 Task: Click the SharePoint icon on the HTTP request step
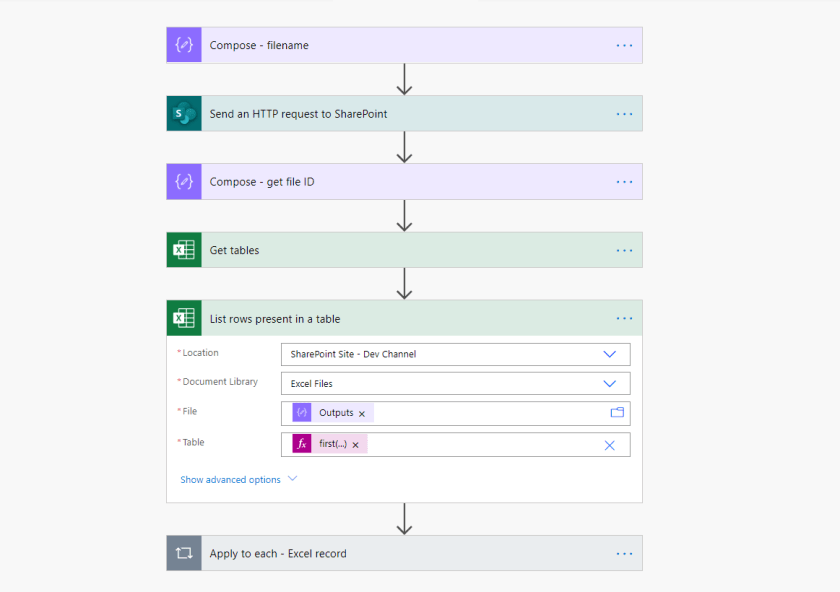pos(184,113)
